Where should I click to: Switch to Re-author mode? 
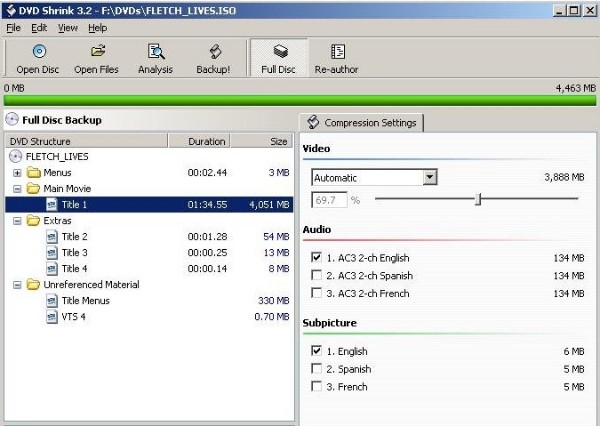coord(336,59)
